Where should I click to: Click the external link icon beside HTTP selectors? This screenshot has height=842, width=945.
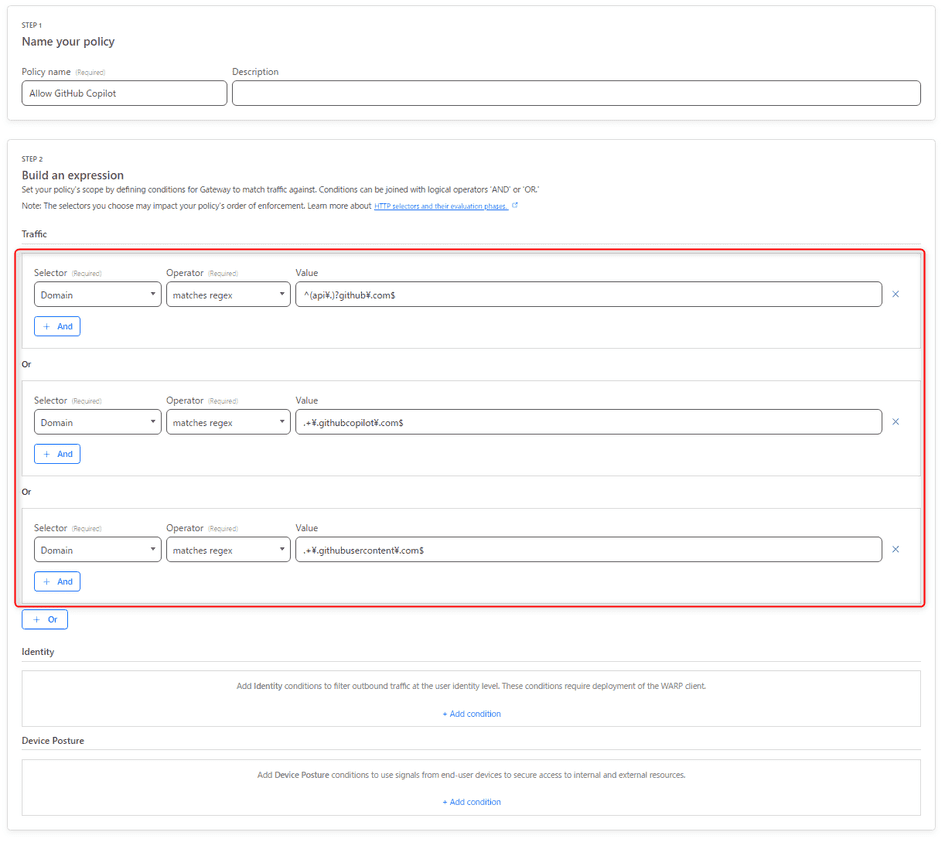(515, 205)
